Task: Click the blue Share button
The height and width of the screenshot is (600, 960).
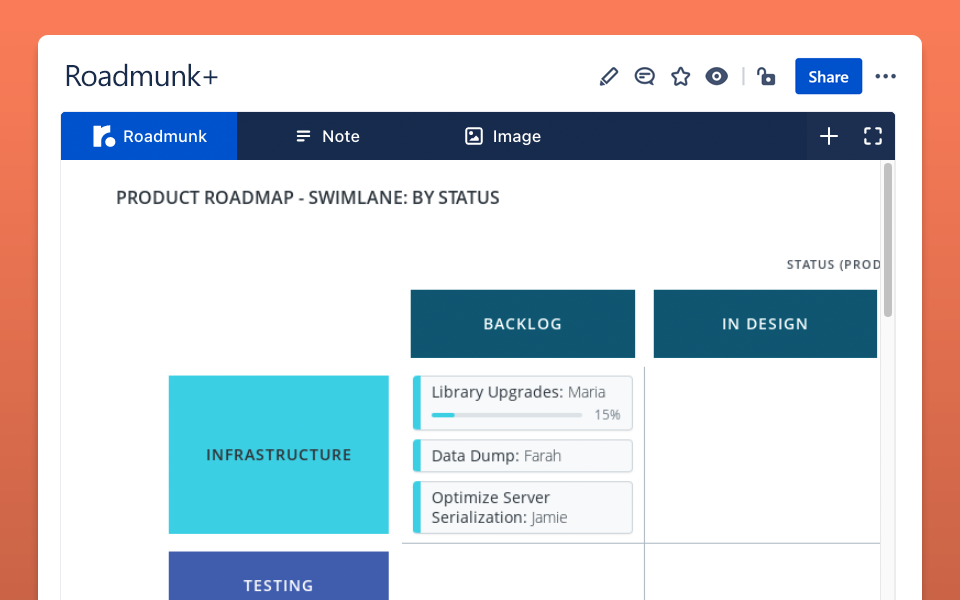Action: 828,77
